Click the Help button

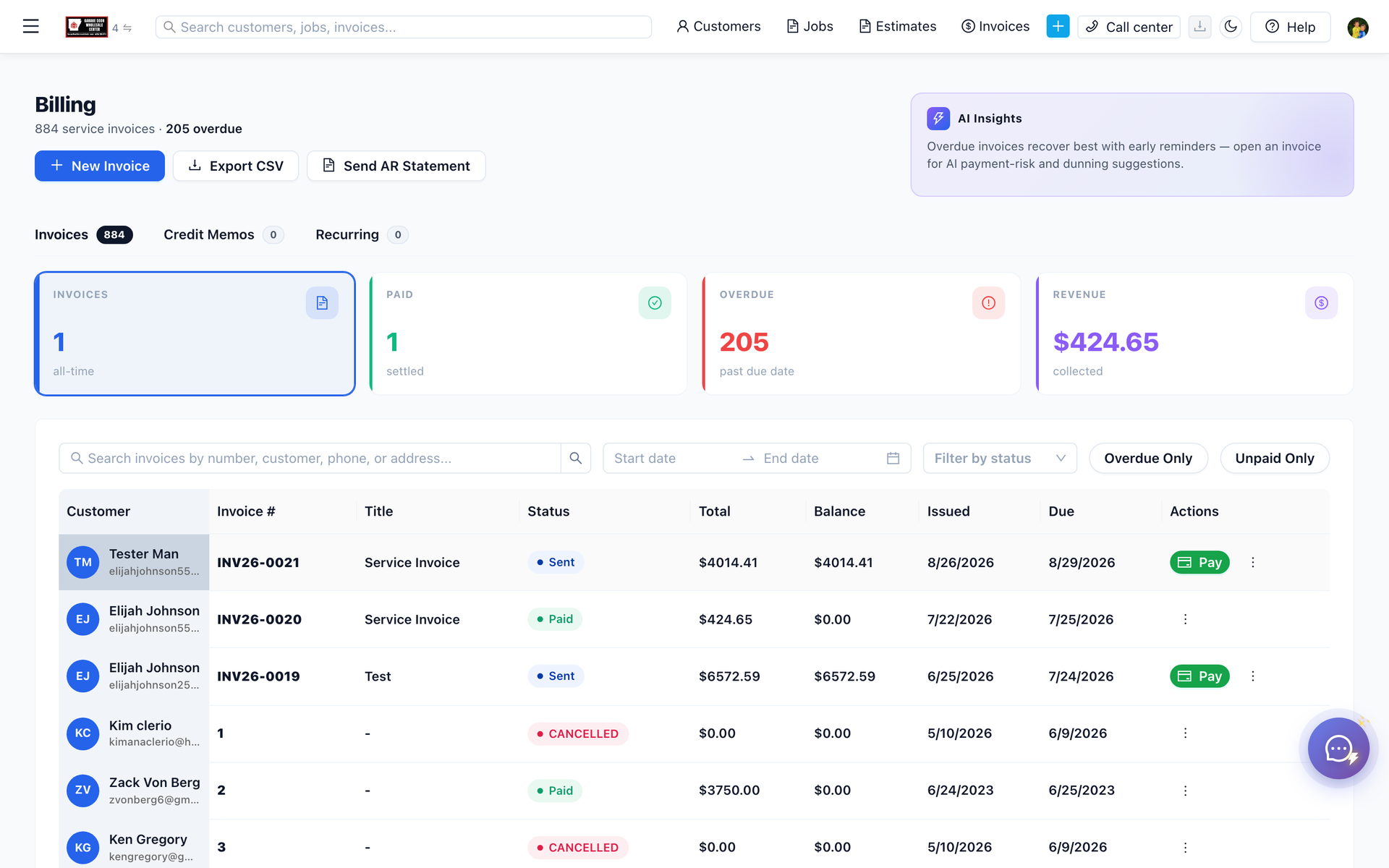click(1290, 27)
